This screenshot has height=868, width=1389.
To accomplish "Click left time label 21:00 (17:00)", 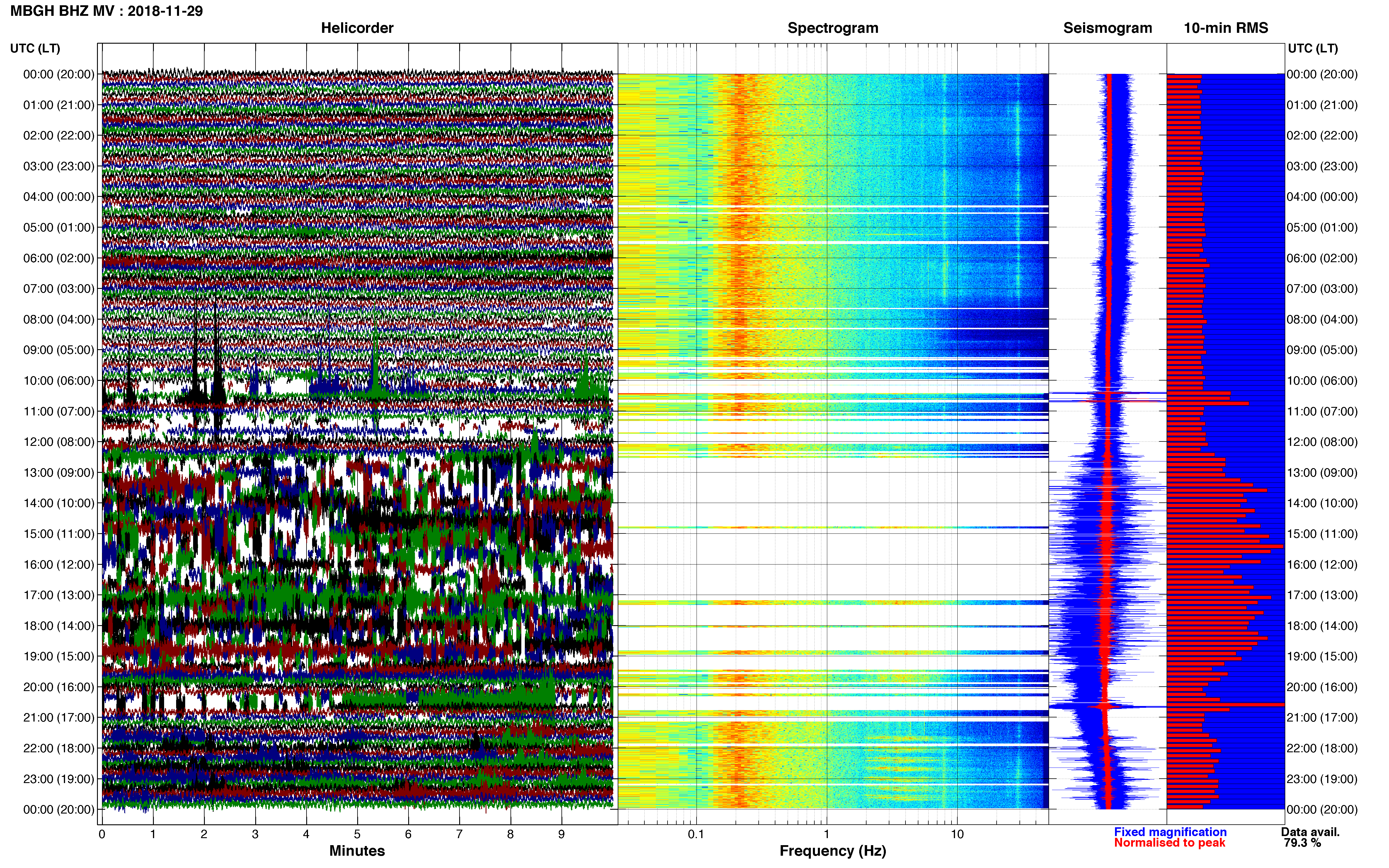I will pos(59,718).
